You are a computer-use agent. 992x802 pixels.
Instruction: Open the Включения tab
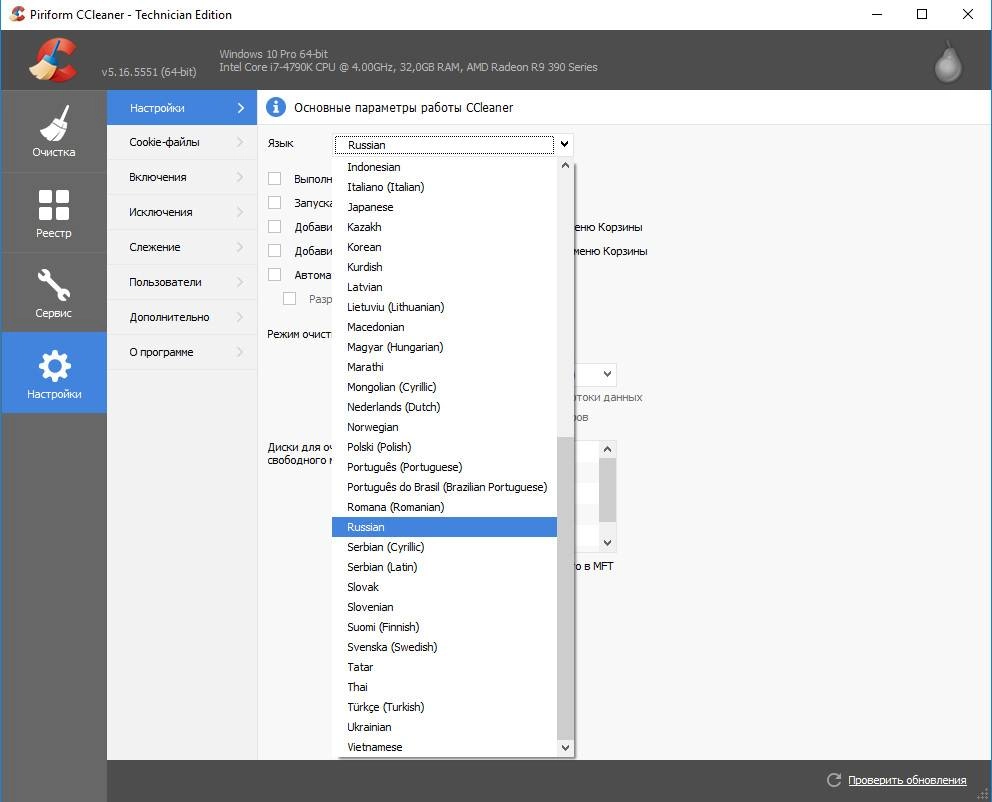[182, 177]
